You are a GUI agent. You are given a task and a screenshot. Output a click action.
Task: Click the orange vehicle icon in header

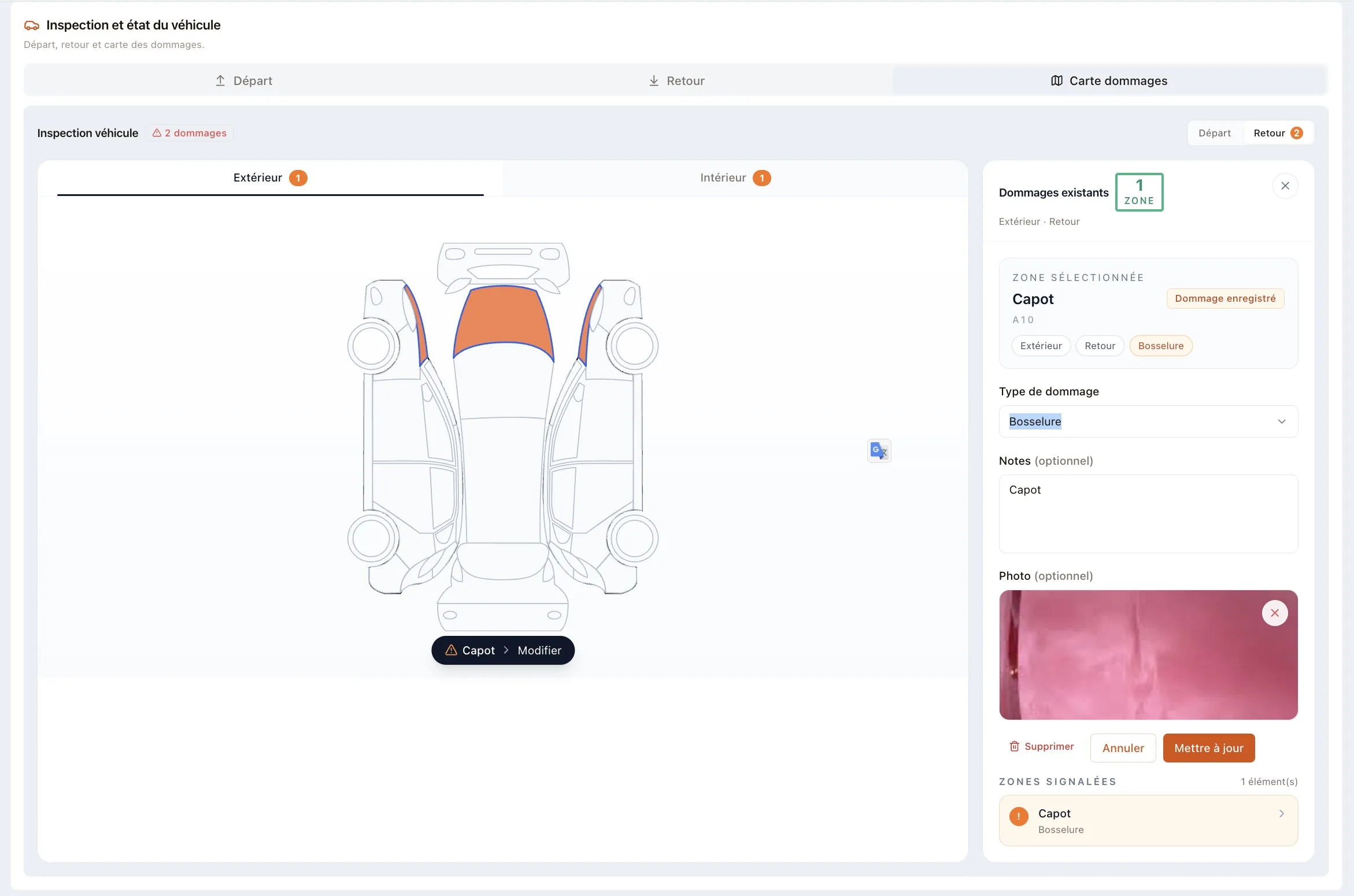(32, 25)
